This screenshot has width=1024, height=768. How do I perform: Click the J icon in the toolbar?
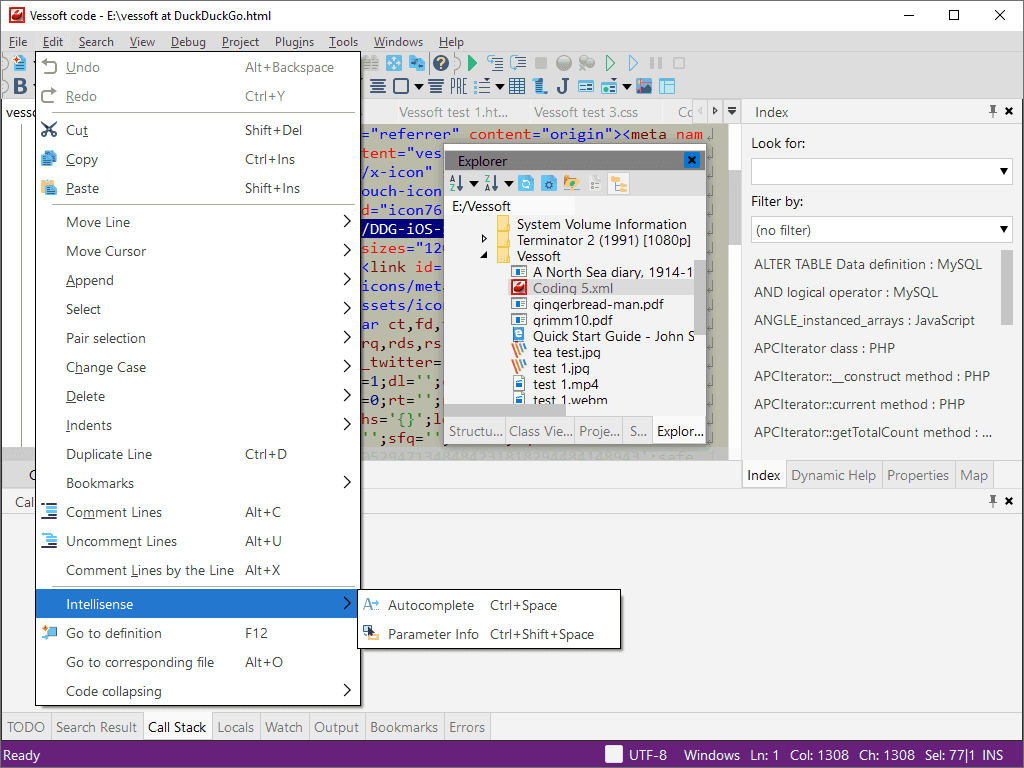point(562,86)
